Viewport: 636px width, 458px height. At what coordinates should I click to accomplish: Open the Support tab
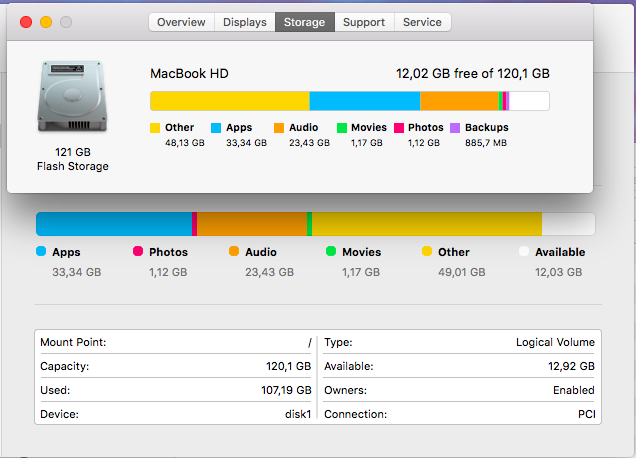point(364,22)
